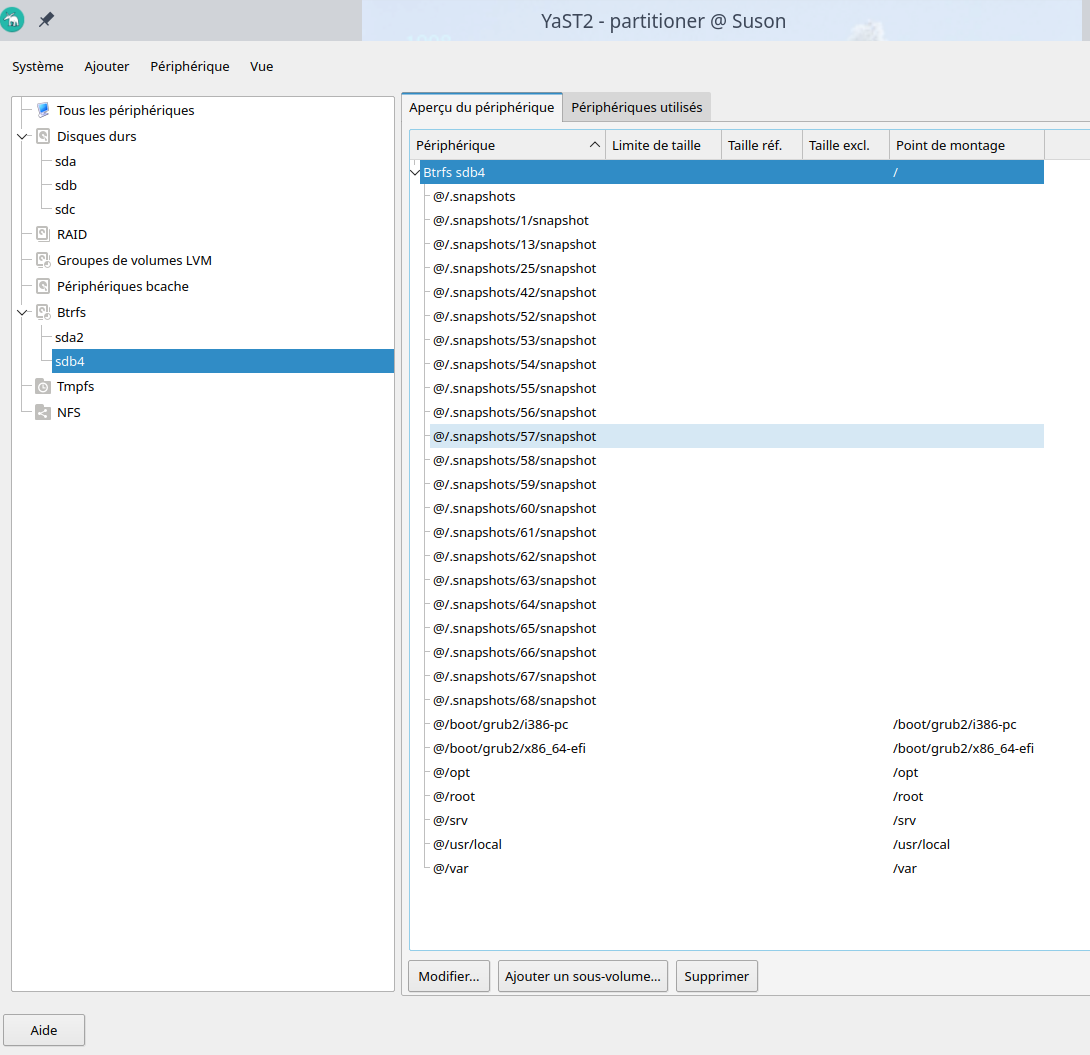
Task: Open the Ajouter menu
Action: click(x=106, y=66)
